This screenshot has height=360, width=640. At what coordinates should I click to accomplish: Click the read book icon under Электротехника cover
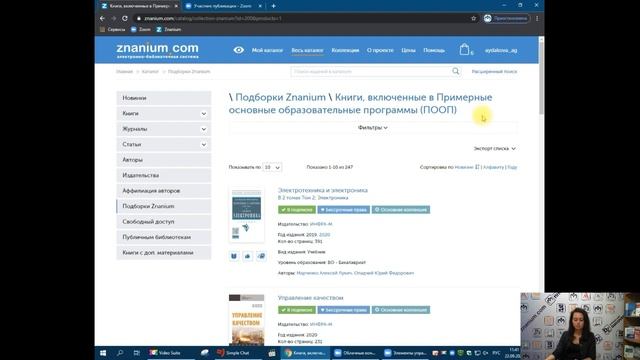tap(233, 256)
